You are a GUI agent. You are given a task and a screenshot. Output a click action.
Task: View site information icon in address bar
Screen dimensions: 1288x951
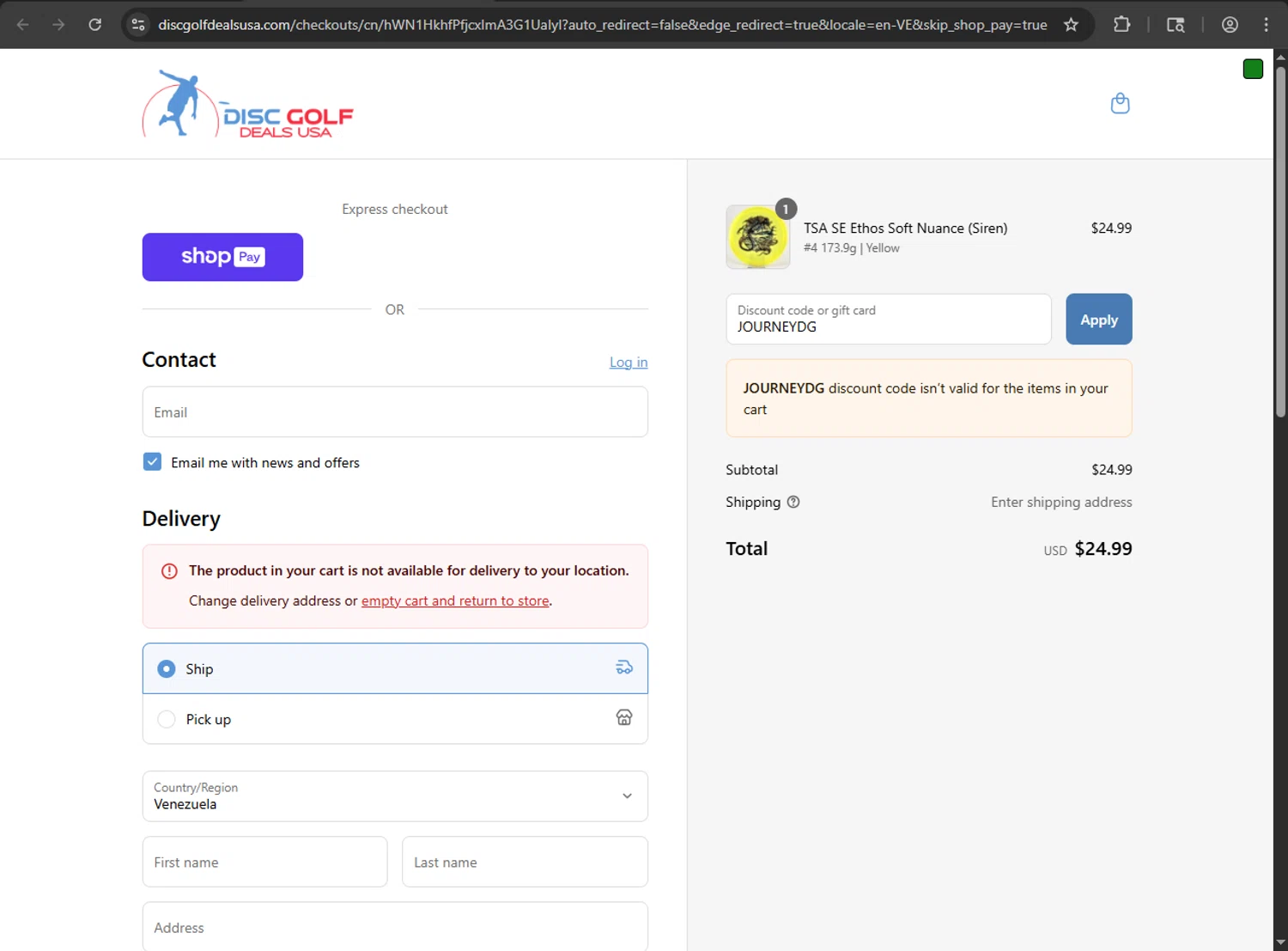pyautogui.click(x=138, y=25)
